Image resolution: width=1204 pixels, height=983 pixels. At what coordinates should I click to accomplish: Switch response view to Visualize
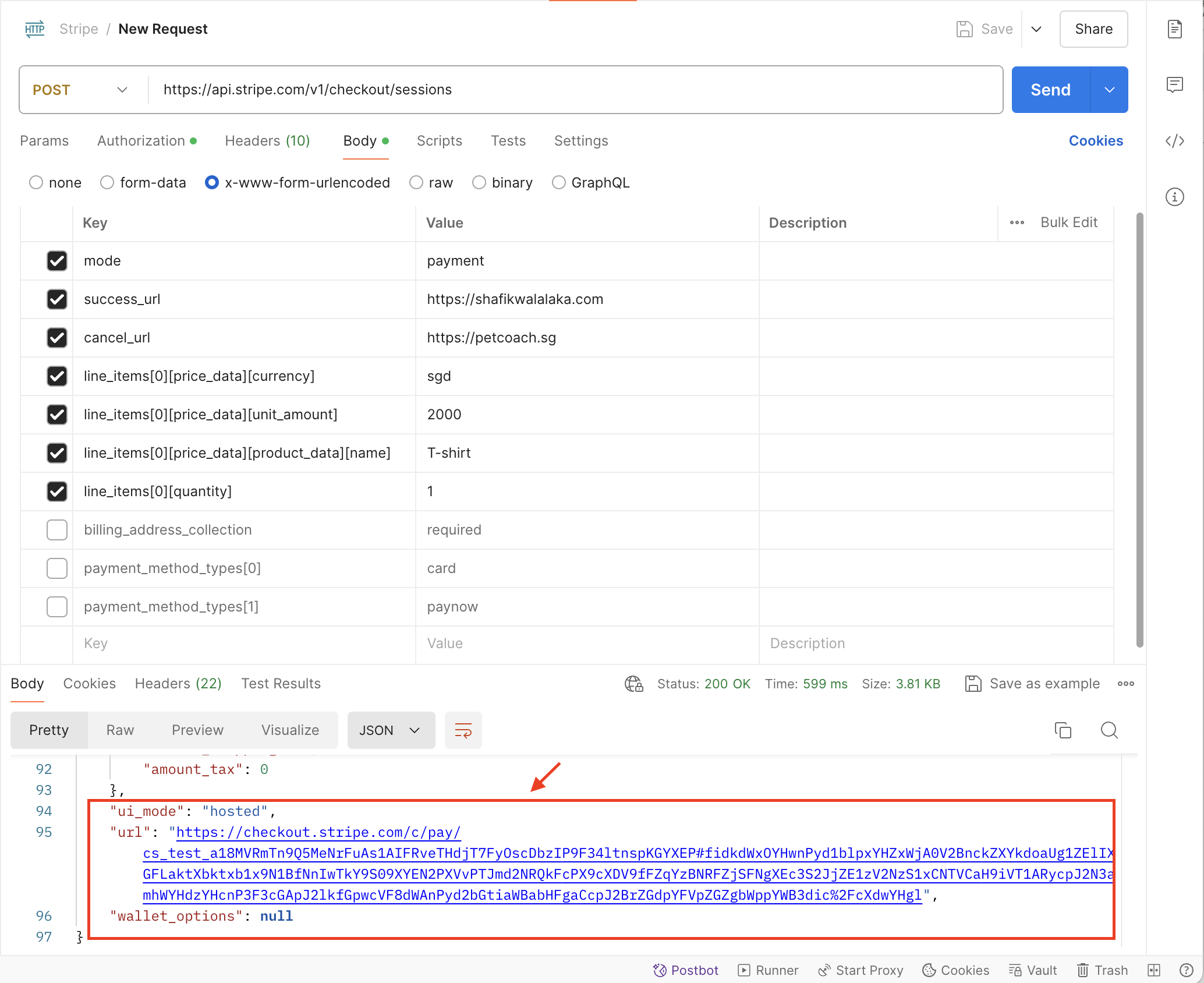(x=291, y=730)
